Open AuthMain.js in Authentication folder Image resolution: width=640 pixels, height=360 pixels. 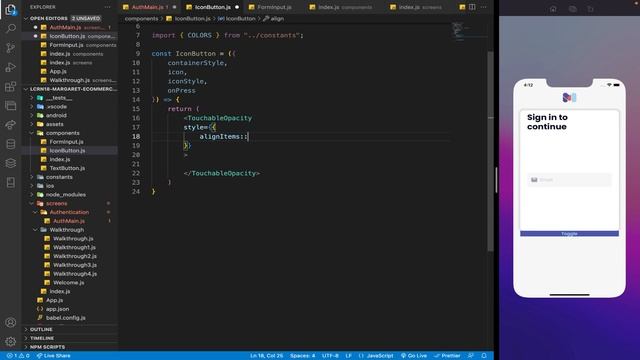(69, 221)
